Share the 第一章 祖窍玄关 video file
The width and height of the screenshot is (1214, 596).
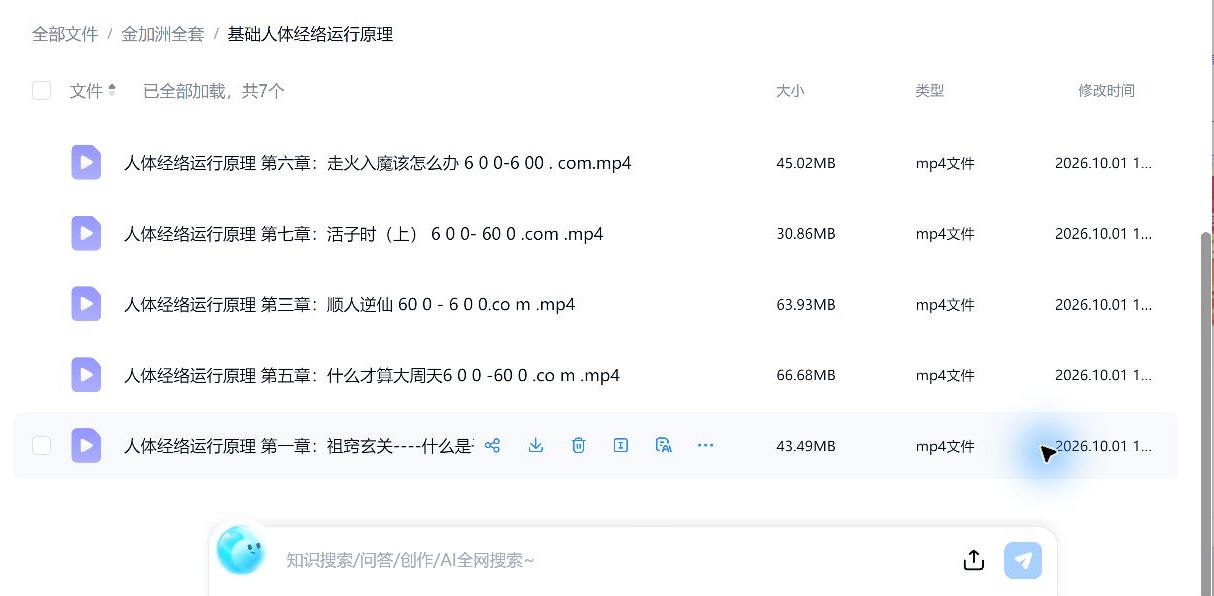[x=492, y=445]
